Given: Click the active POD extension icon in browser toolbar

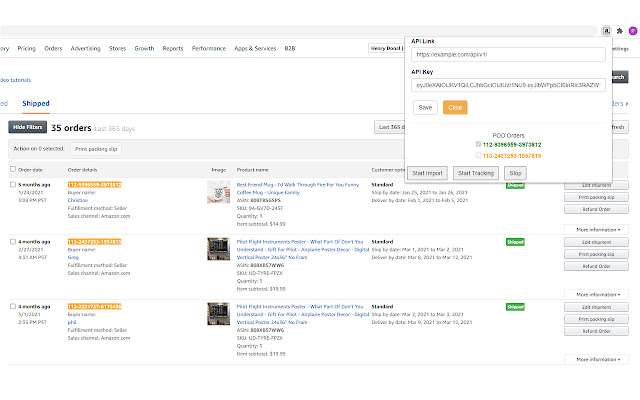Looking at the screenshot, I should (607, 31).
